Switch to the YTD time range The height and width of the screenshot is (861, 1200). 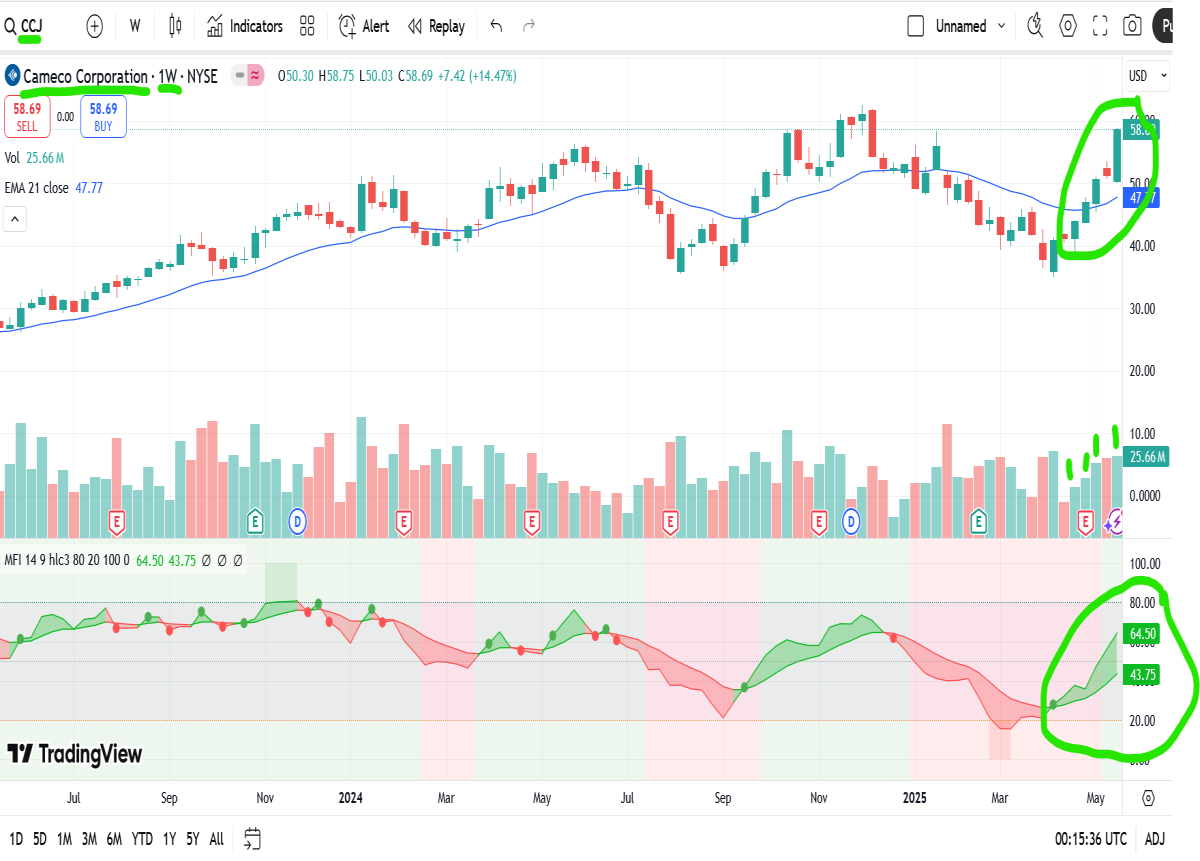point(142,839)
